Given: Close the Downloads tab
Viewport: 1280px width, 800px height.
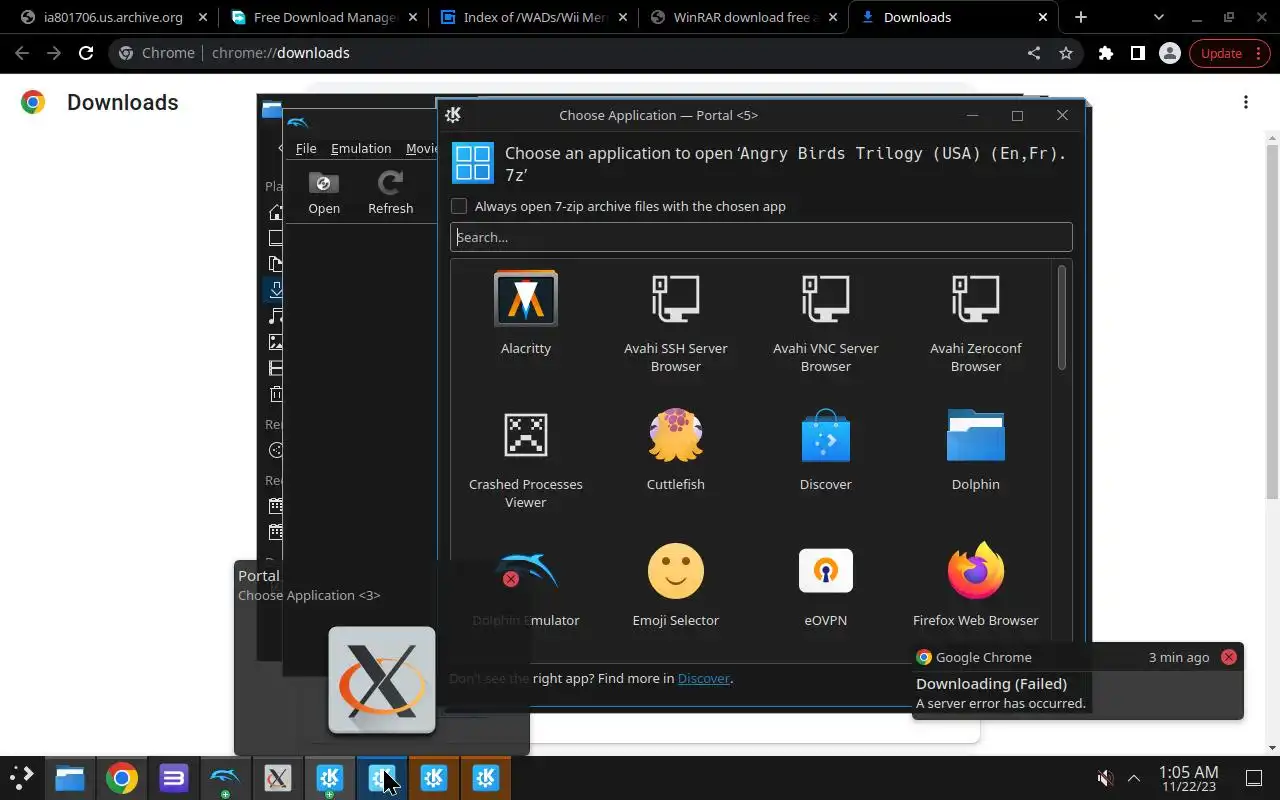Looking at the screenshot, I should (1043, 17).
